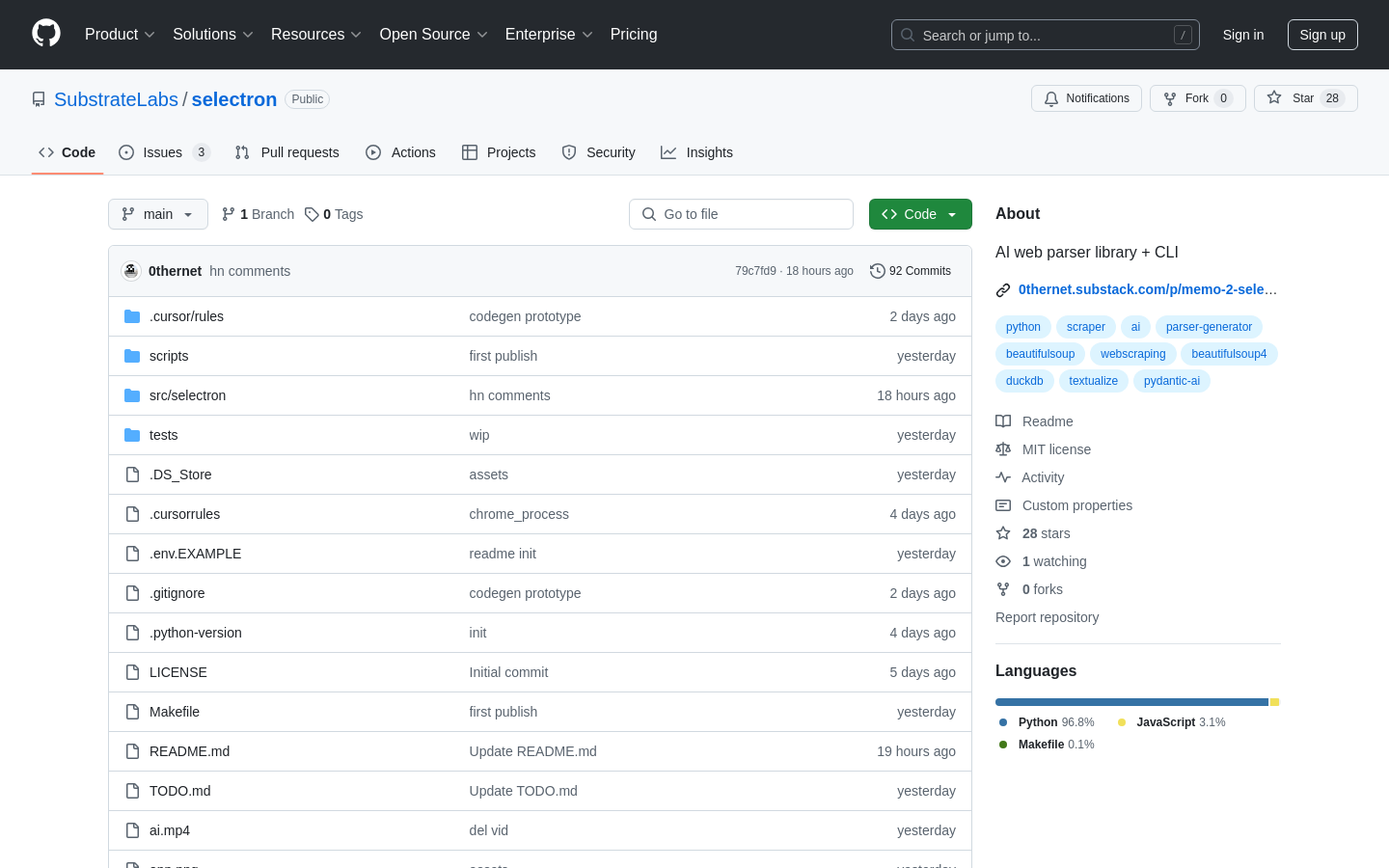Click the Fork icon button
The height and width of the screenshot is (868, 1389).
point(1198,98)
